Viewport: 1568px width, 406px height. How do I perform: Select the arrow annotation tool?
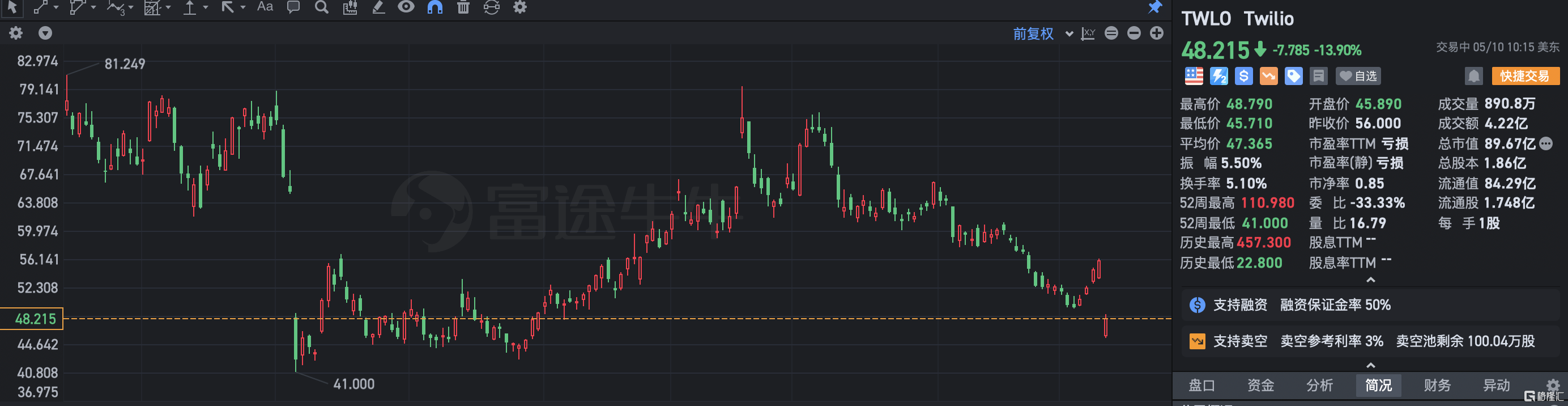(x=228, y=7)
